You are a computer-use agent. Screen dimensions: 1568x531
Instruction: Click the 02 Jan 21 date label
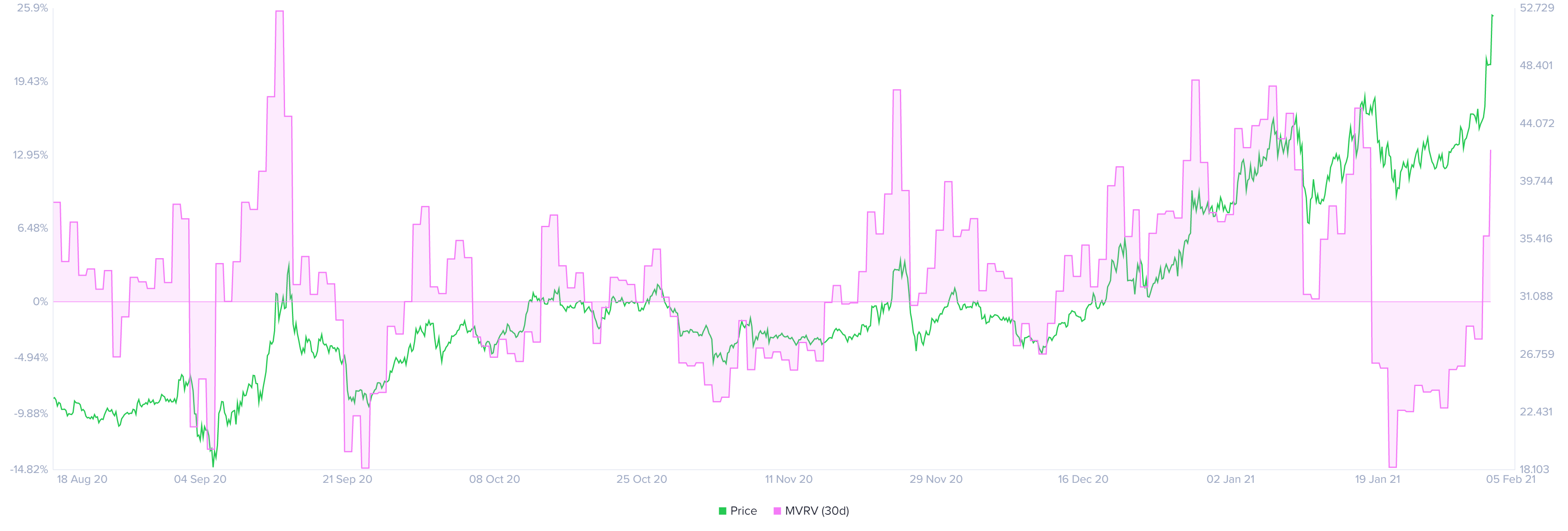[1231, 479]
